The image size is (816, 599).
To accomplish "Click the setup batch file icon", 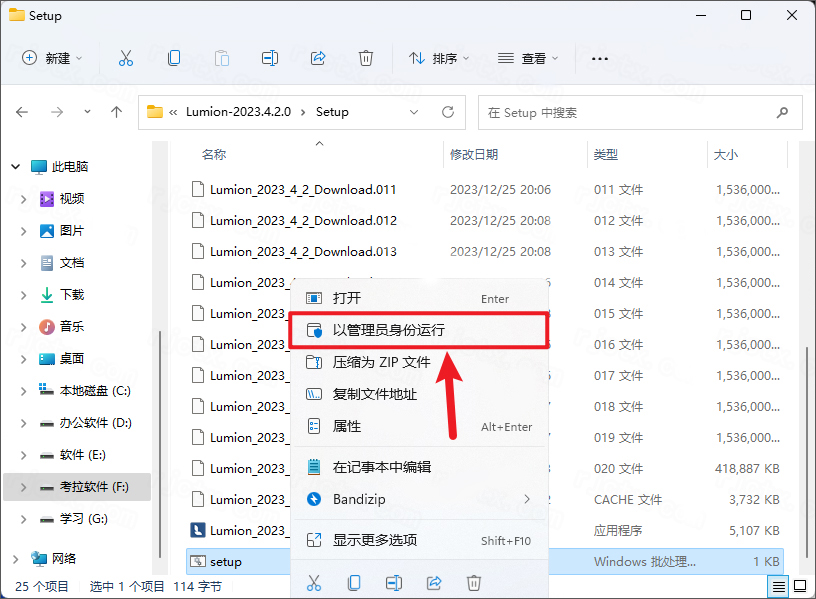I will [x=197, y=562].
